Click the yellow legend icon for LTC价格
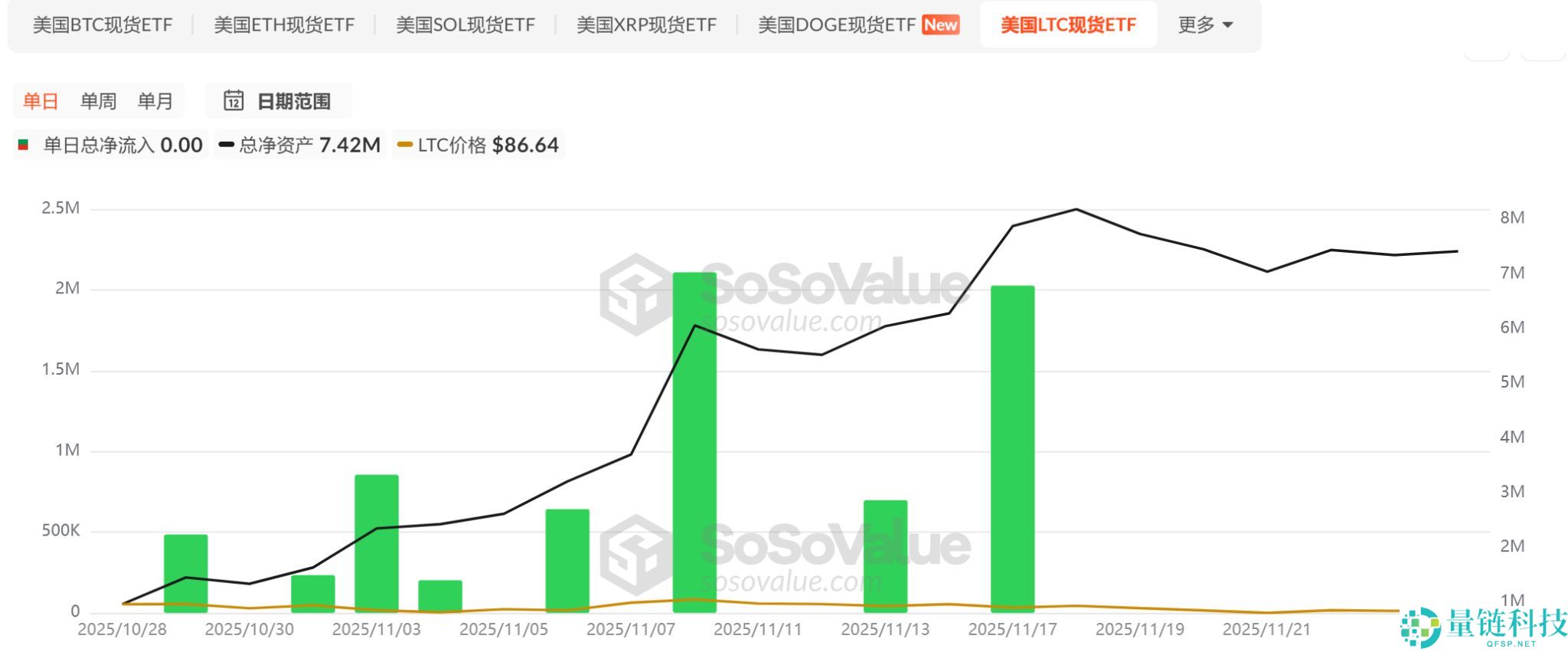 point(403,144)
